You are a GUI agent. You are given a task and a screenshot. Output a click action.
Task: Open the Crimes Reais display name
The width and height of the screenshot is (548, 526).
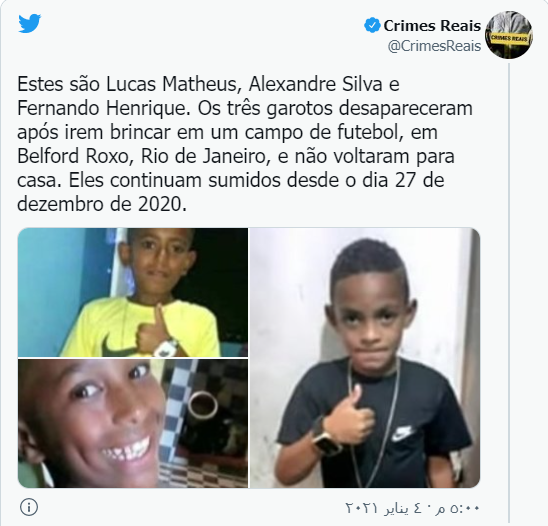(x=432, y=26)
